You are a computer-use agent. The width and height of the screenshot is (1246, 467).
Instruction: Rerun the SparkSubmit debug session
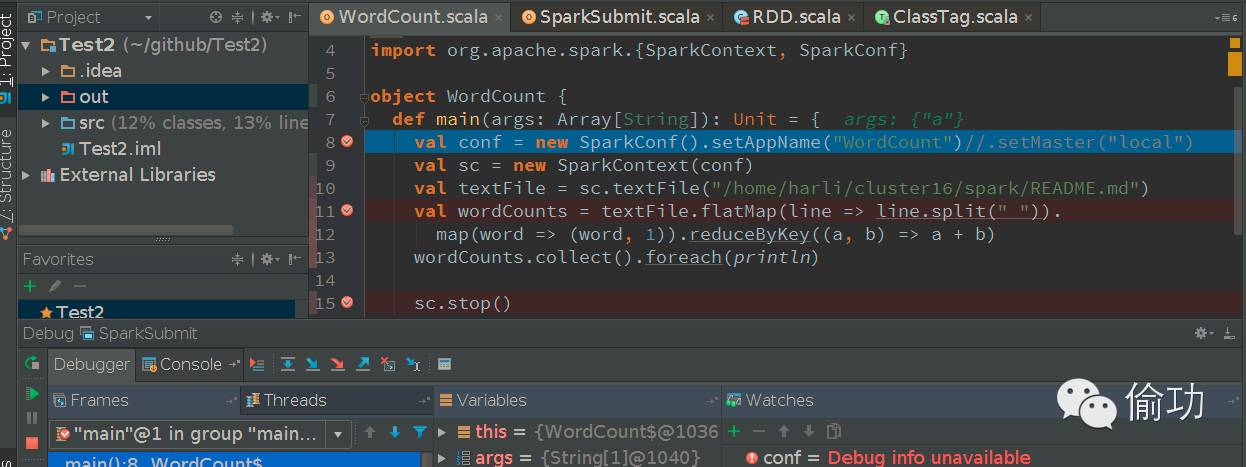pyautogui.click(x=32, y=364)
